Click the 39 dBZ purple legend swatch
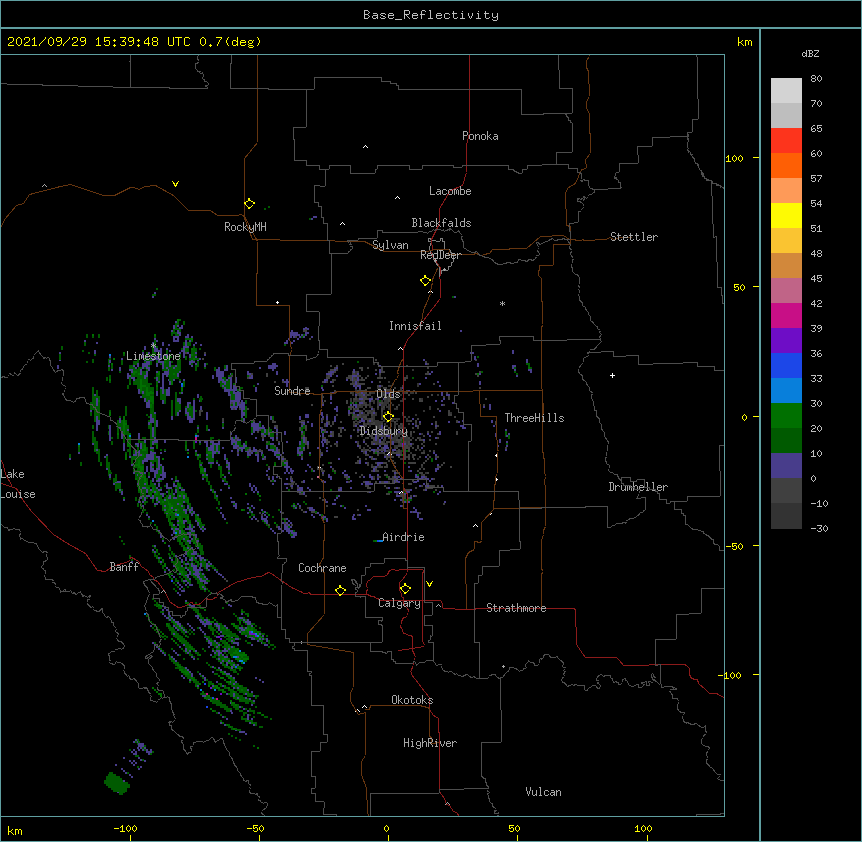This screenshot has width=862, height=842. tap(786, 340)
